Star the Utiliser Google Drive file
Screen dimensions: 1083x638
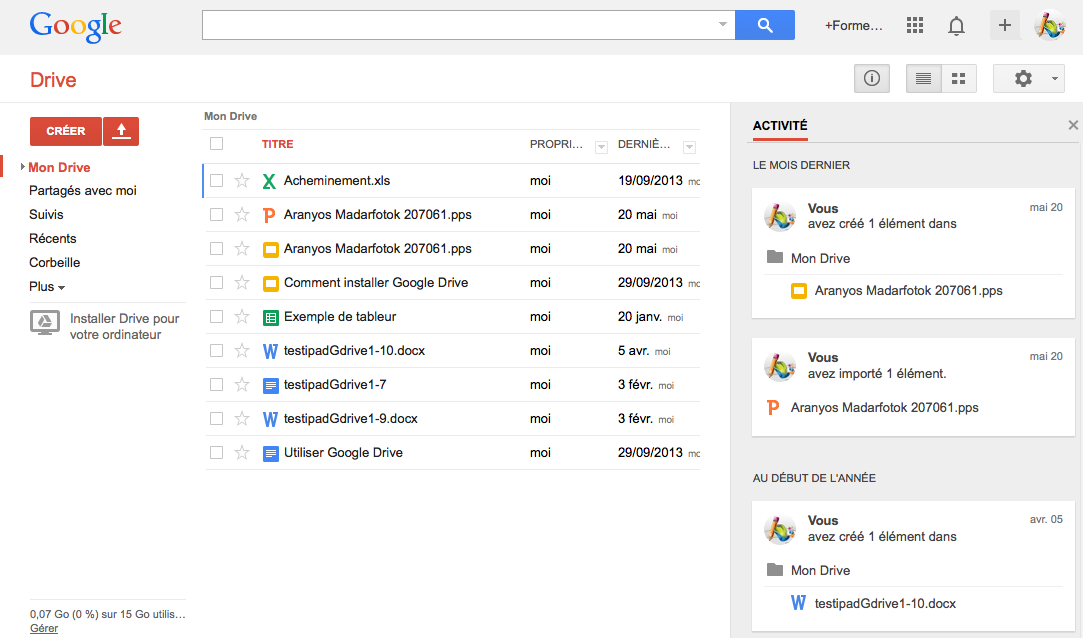pos(242,453)
